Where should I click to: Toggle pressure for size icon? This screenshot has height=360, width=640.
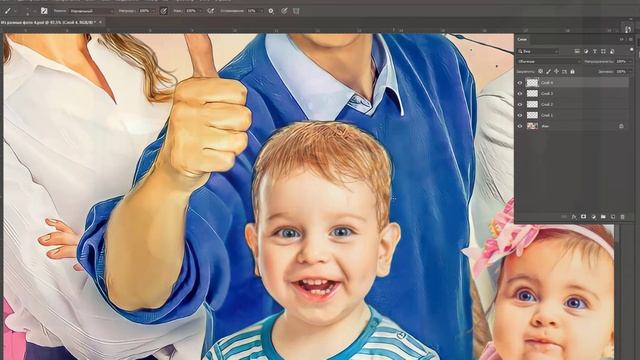click(284, 11)
